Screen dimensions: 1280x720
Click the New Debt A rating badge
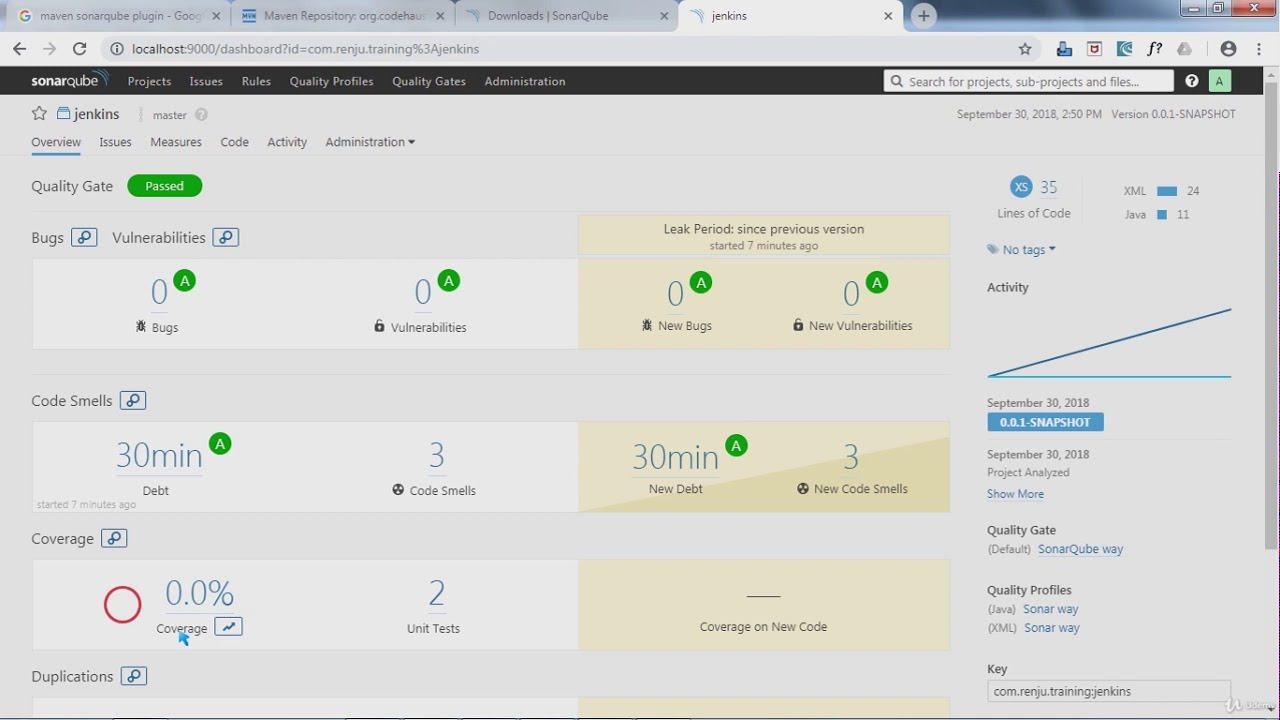click(736, 446)
